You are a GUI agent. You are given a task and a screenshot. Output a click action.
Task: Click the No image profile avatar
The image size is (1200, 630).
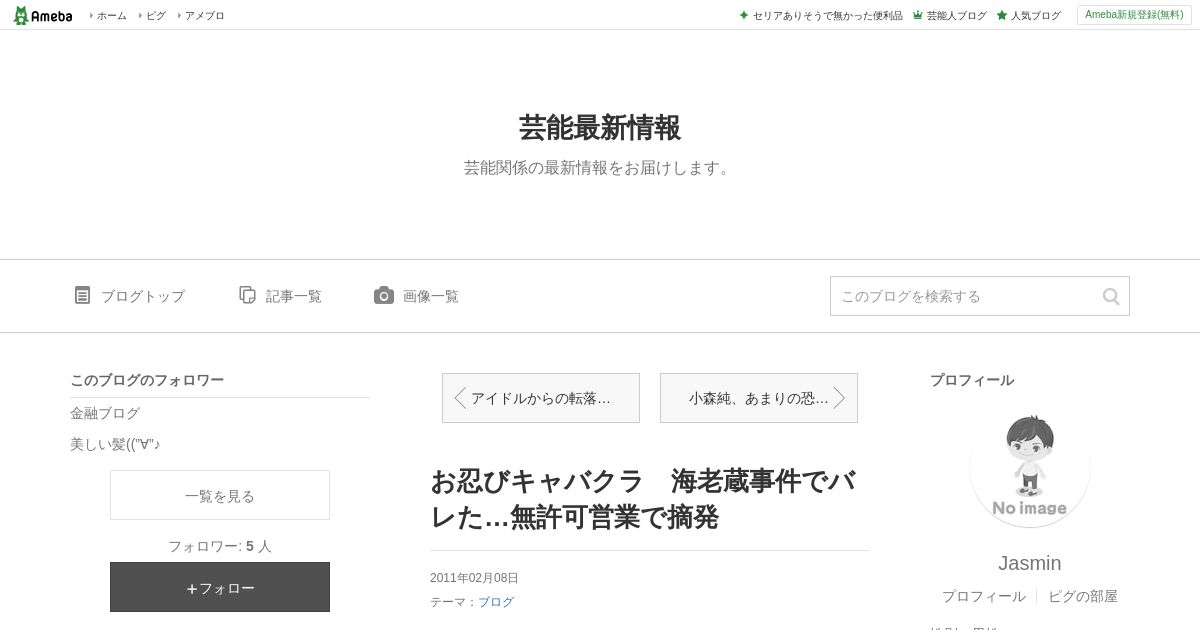click(1030, 468)
